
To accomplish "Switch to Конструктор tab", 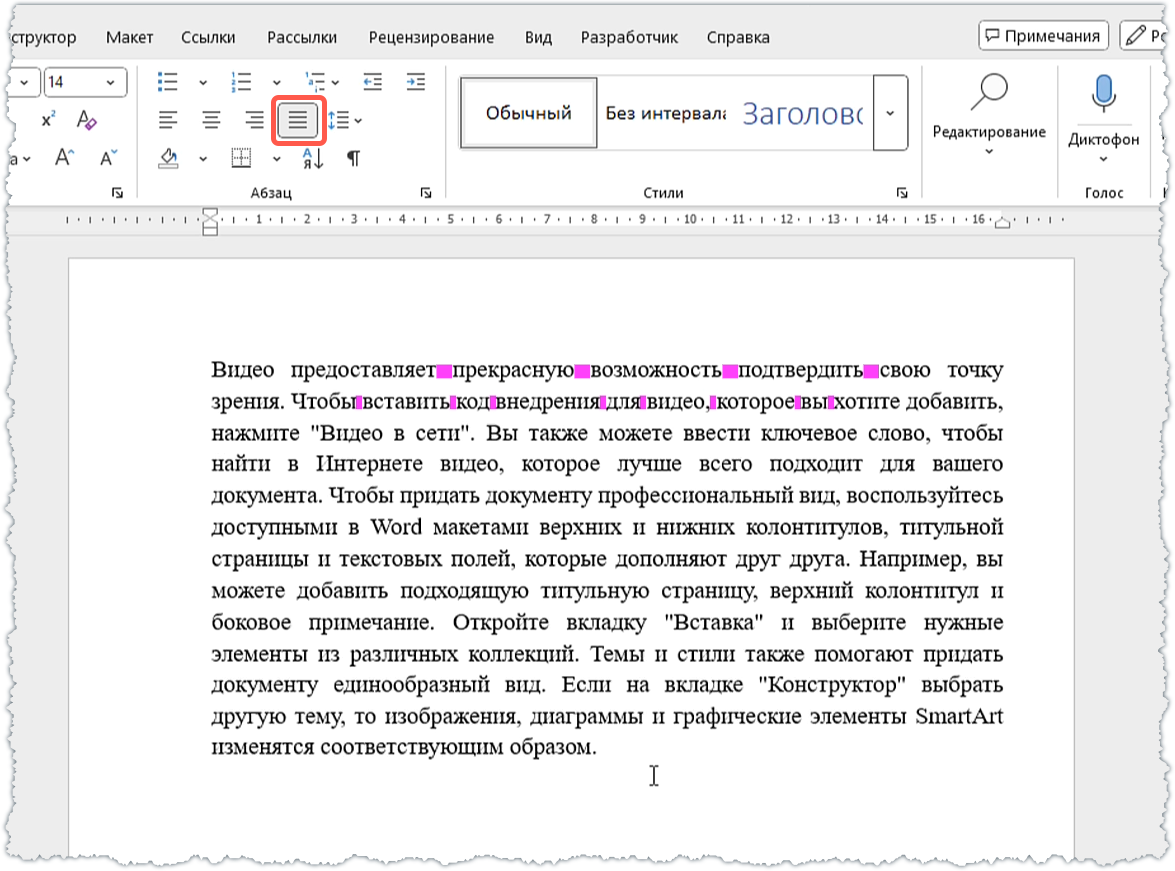I will 45,37.
